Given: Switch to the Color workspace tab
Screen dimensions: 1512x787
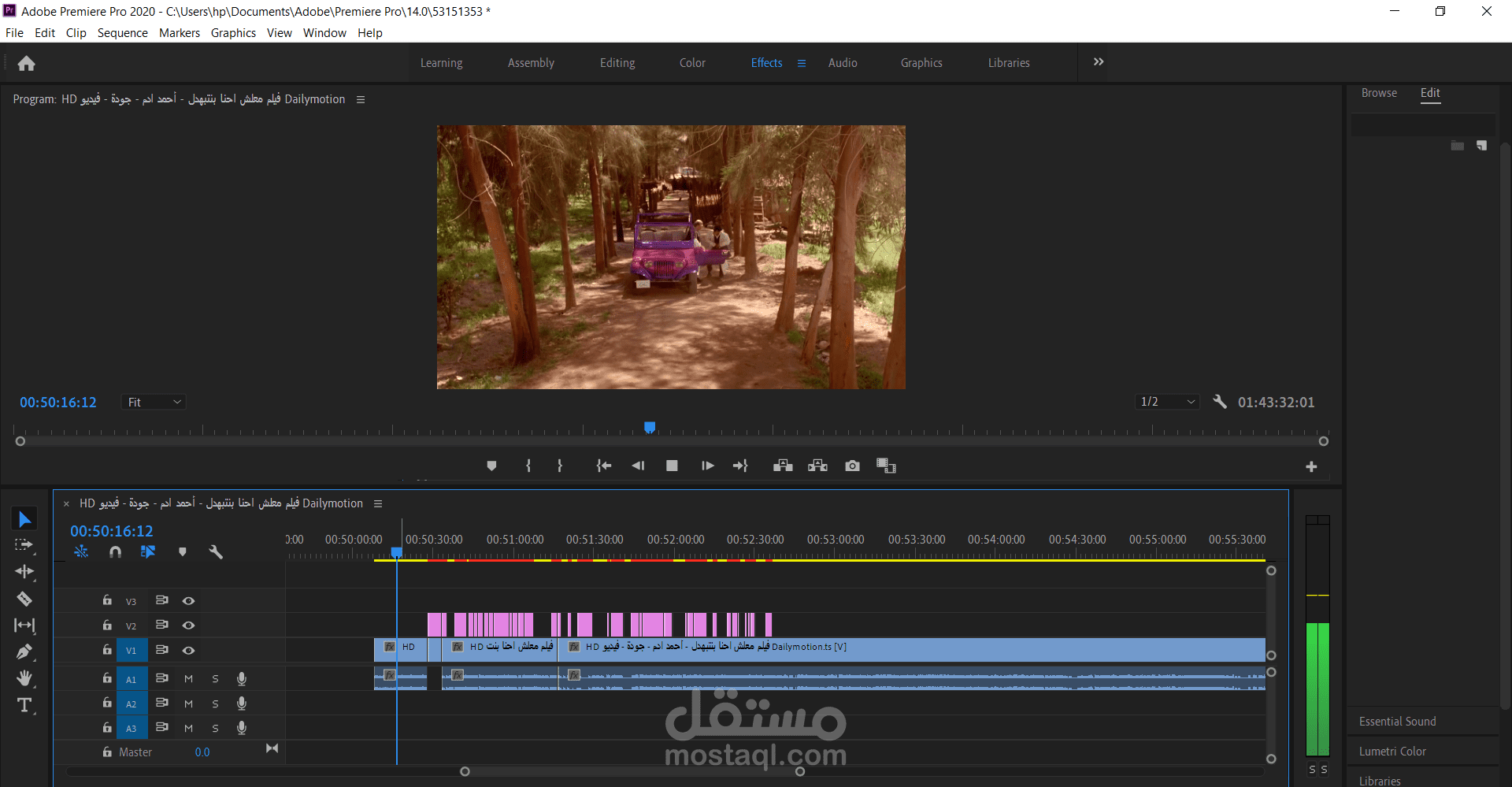Looking at the screenshot, I should [692, 63].
